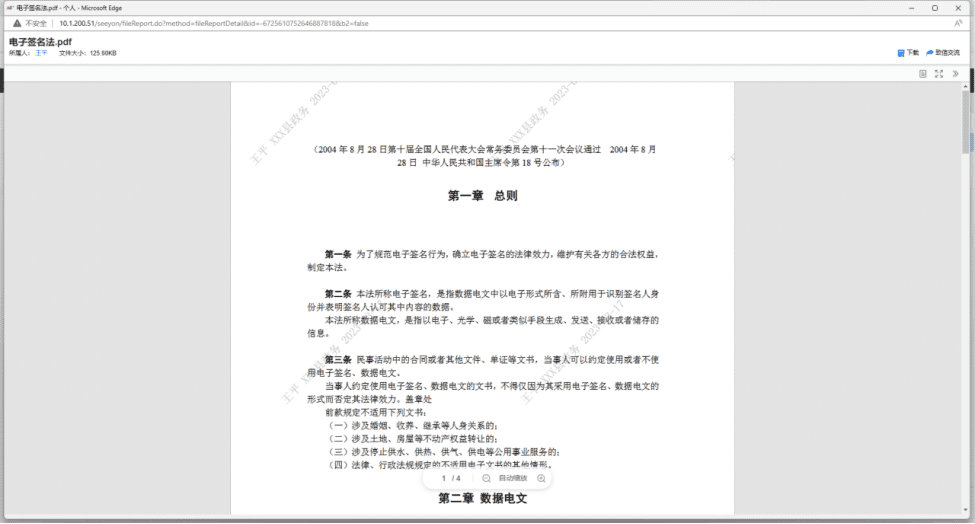This screenshot has height=524, width=975.
Task: Click item (三) 涉及停止供水、供热
Action: pos(443,452)
